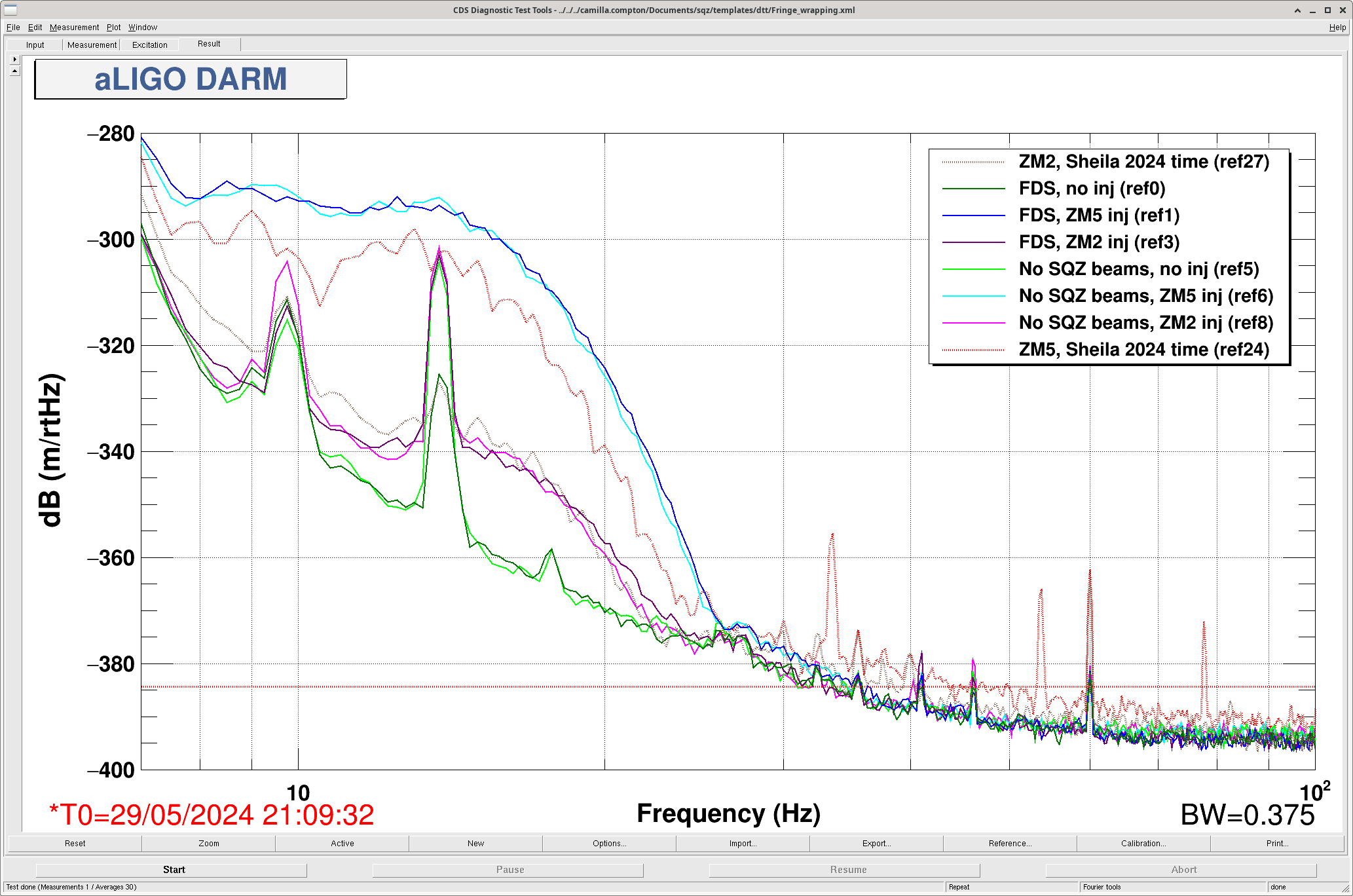Click the window menu icon in title bar

pyautogui.click(x=10, y=10)
